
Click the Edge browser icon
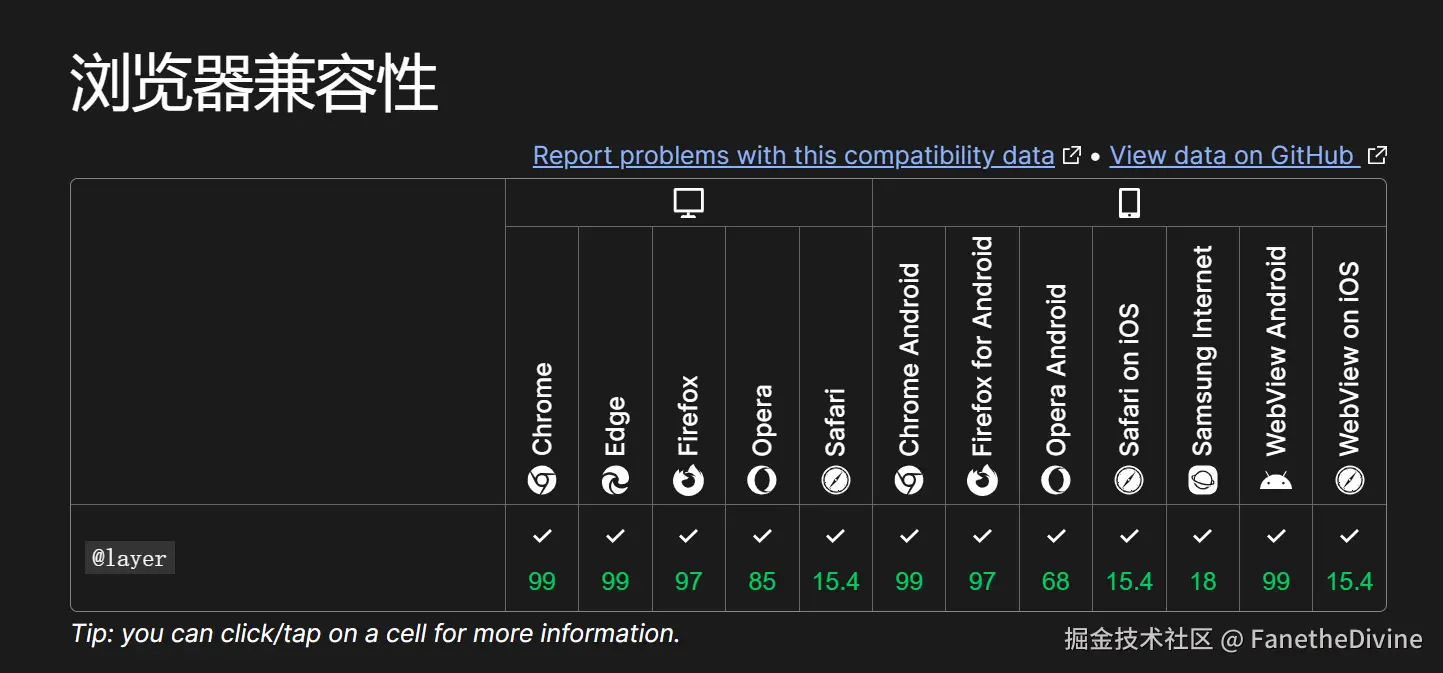tap(615, 481)
